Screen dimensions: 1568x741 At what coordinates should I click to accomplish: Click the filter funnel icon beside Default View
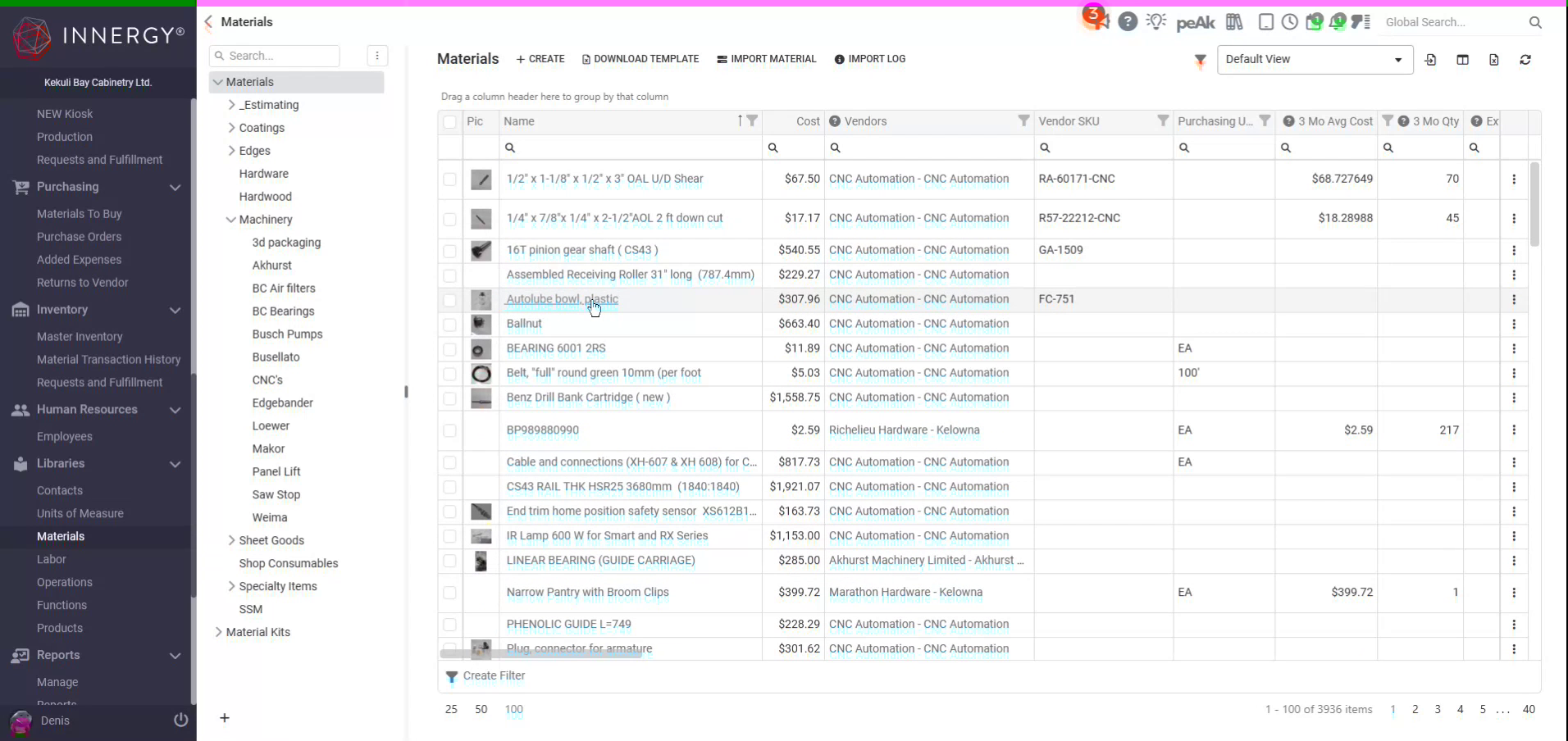tap(1200, 60)
